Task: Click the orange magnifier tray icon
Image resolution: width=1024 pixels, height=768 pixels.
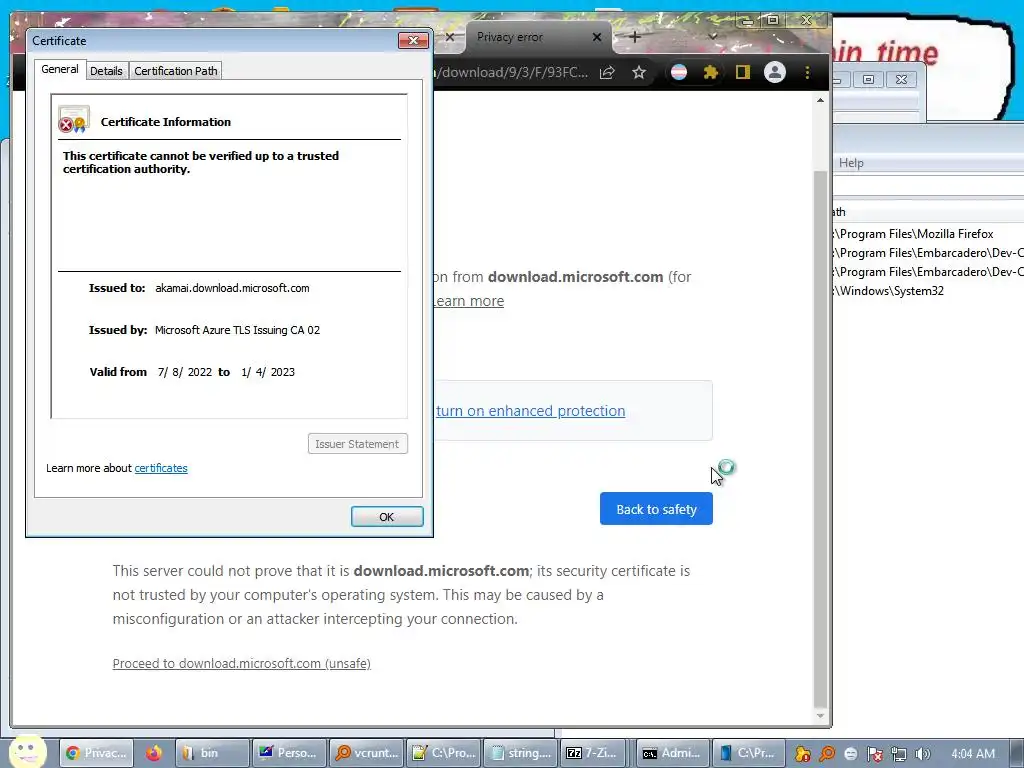Action: 827,754
